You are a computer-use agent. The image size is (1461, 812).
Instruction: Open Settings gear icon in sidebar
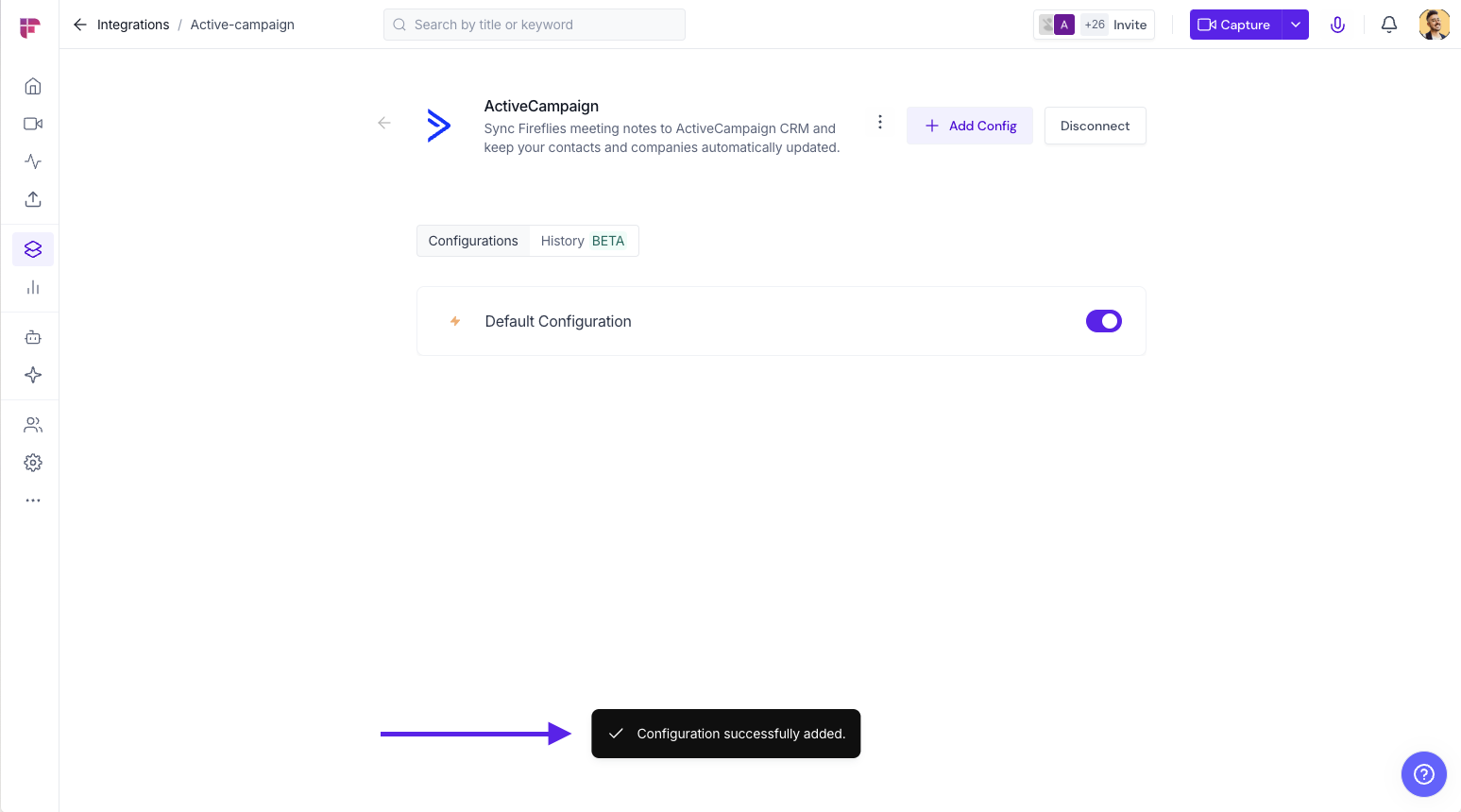(x=33, y=463)
